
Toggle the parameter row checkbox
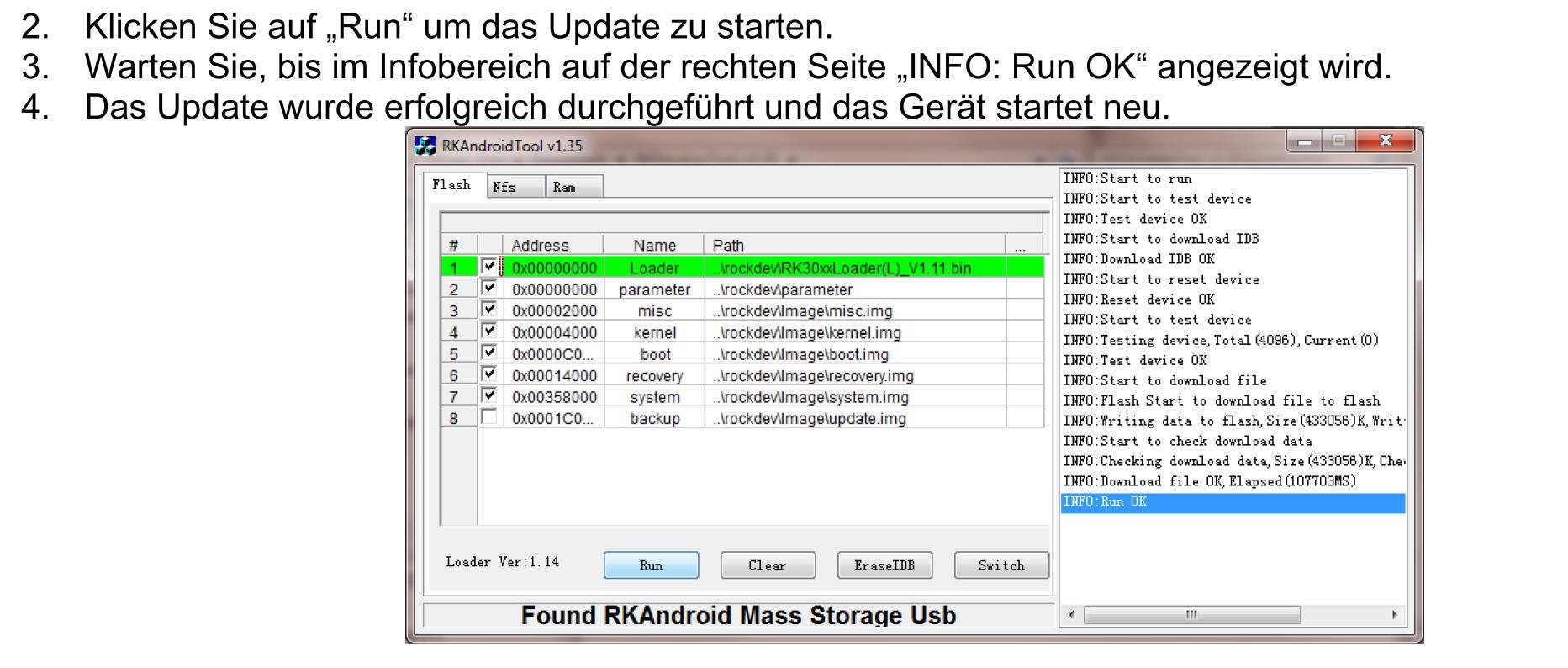click(489, 288)
